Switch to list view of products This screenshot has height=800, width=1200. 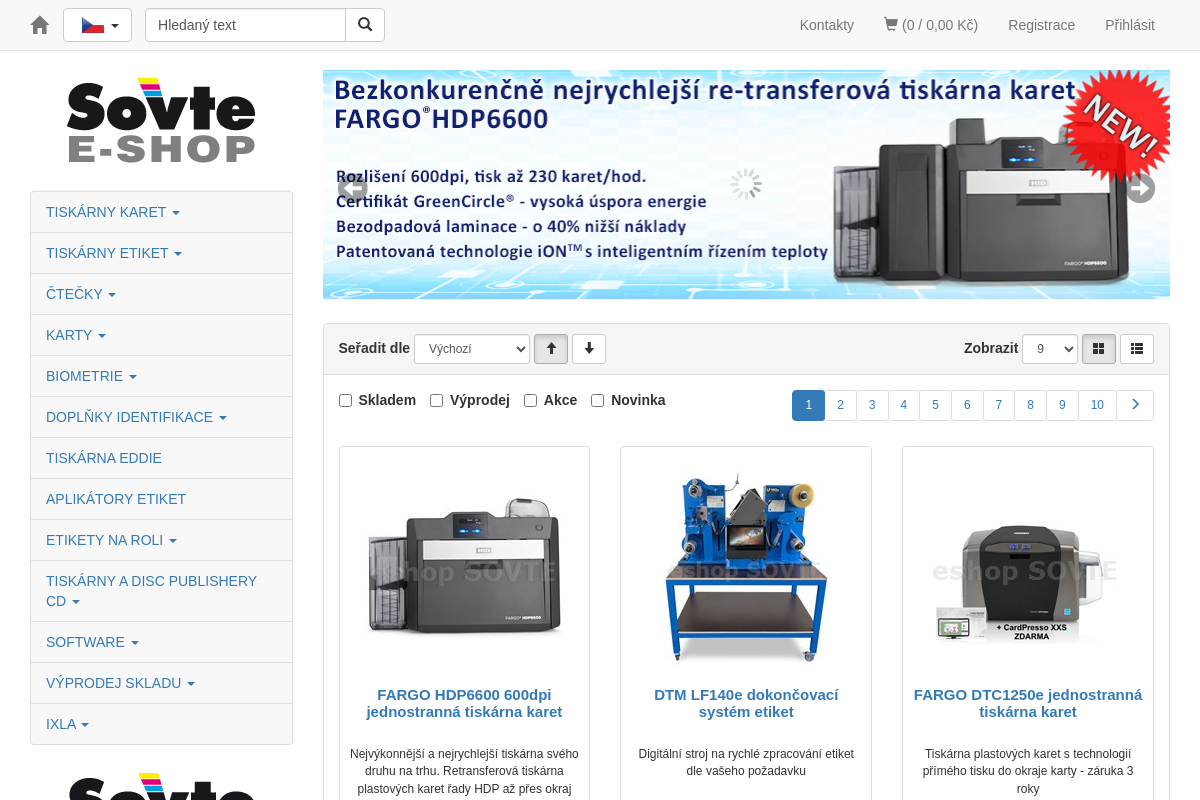click(1136, 348)
